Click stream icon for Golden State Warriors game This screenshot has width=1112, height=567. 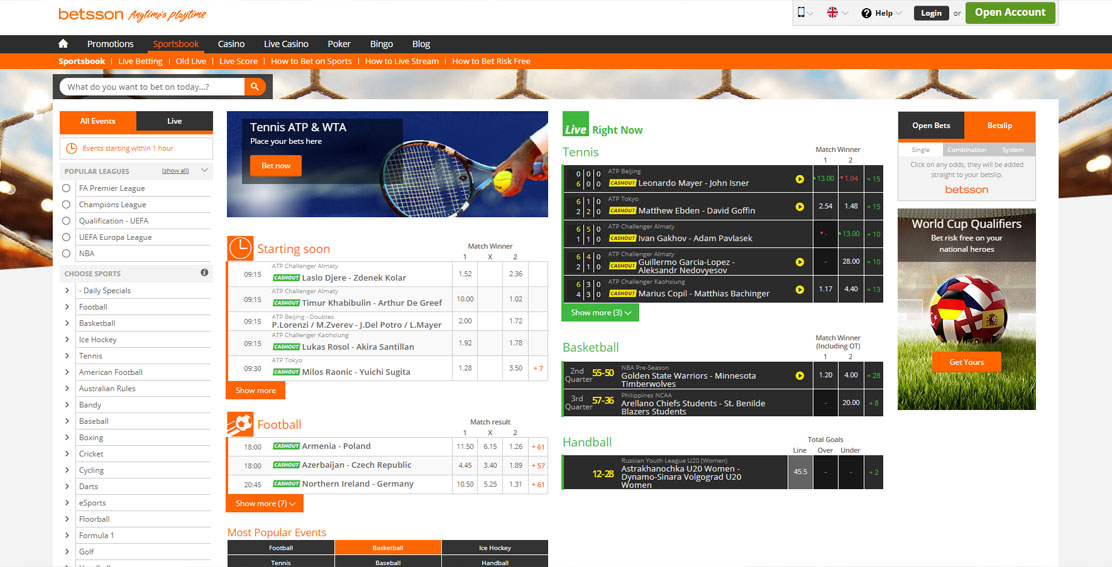800,376
